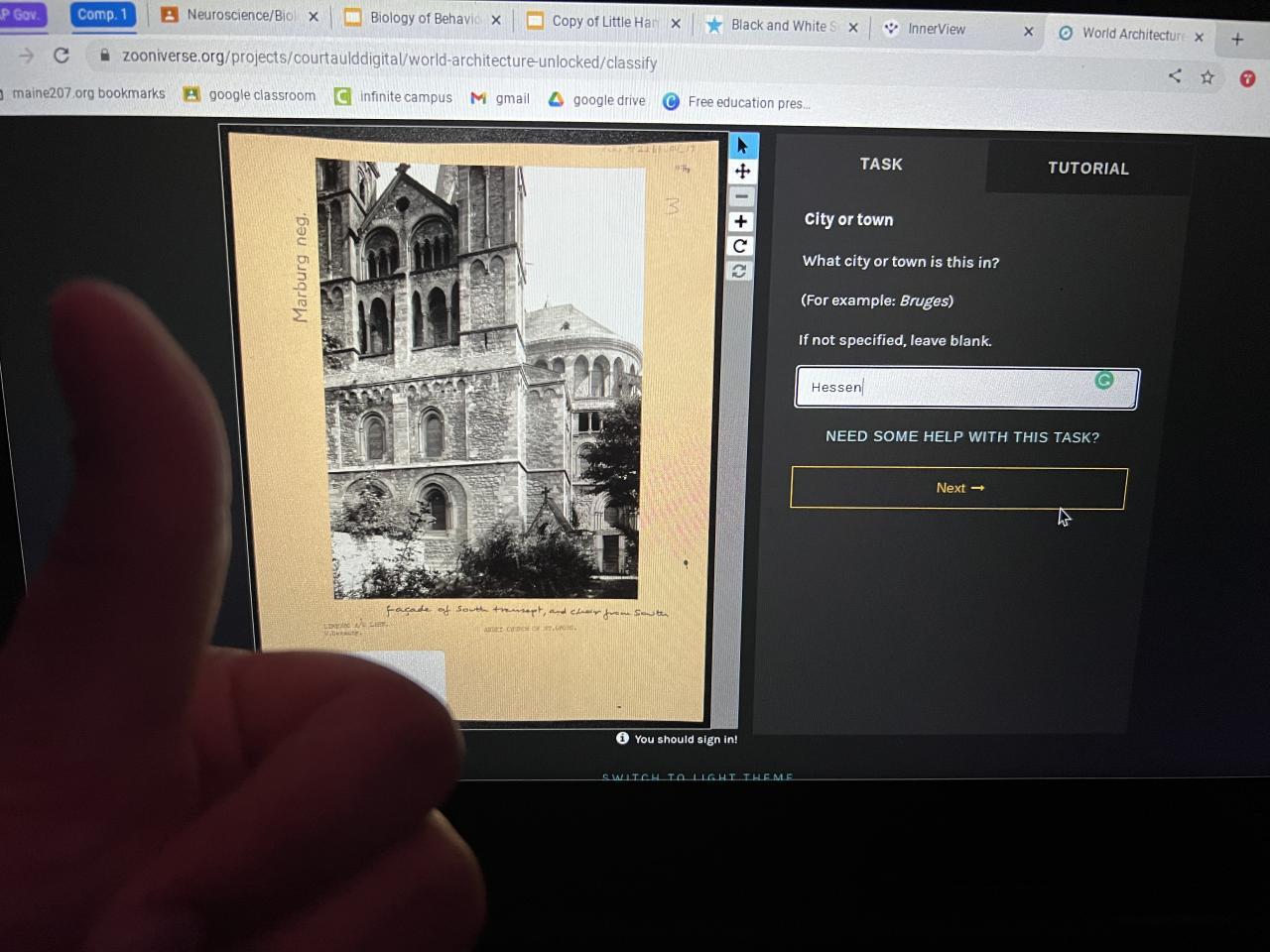Viewport: 1270px width, 952px height.
Task: Switch to the TUTORIAL tab
Action: coord(1088,169)
